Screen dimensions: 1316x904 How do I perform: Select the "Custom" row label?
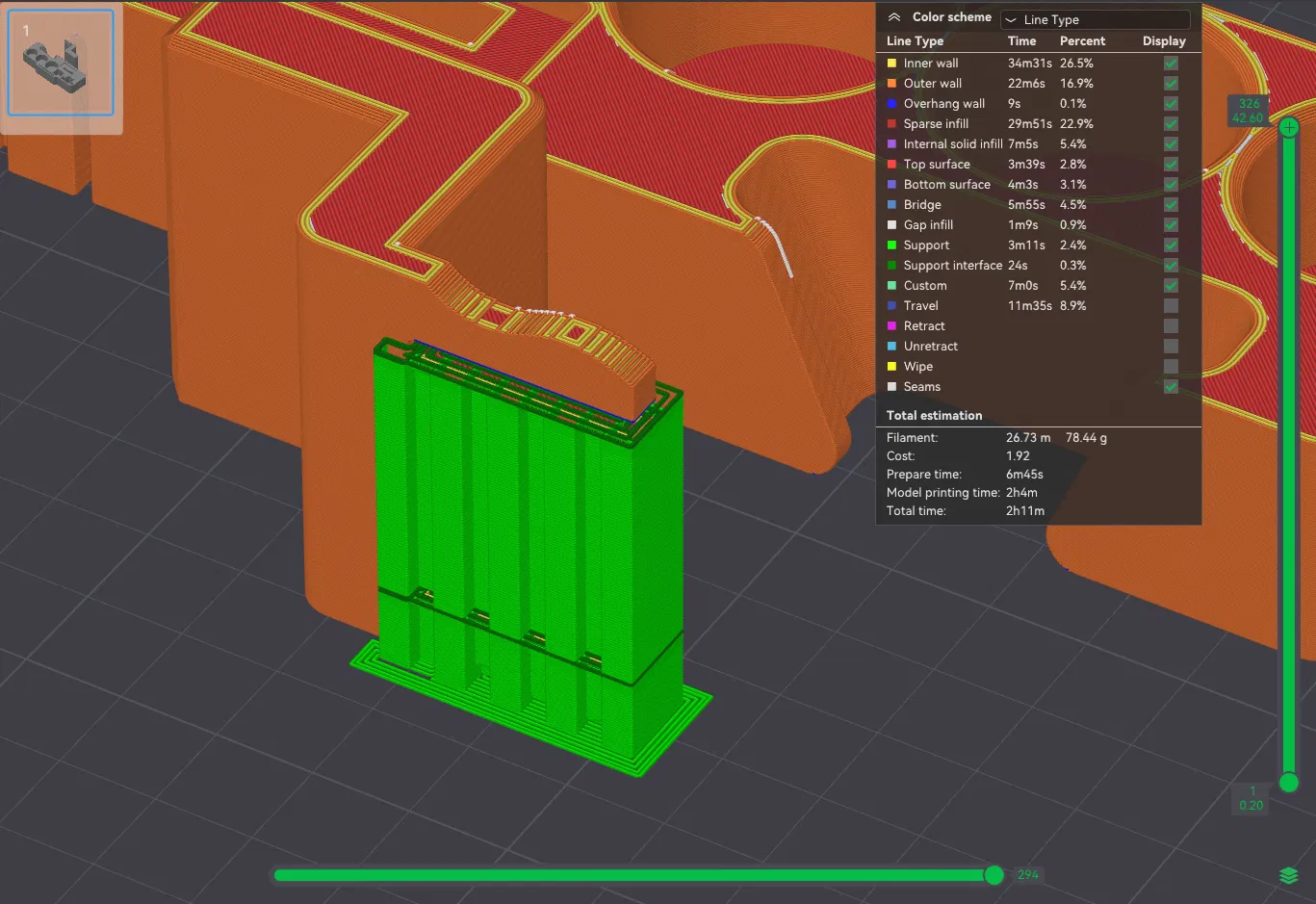(925, 286)
